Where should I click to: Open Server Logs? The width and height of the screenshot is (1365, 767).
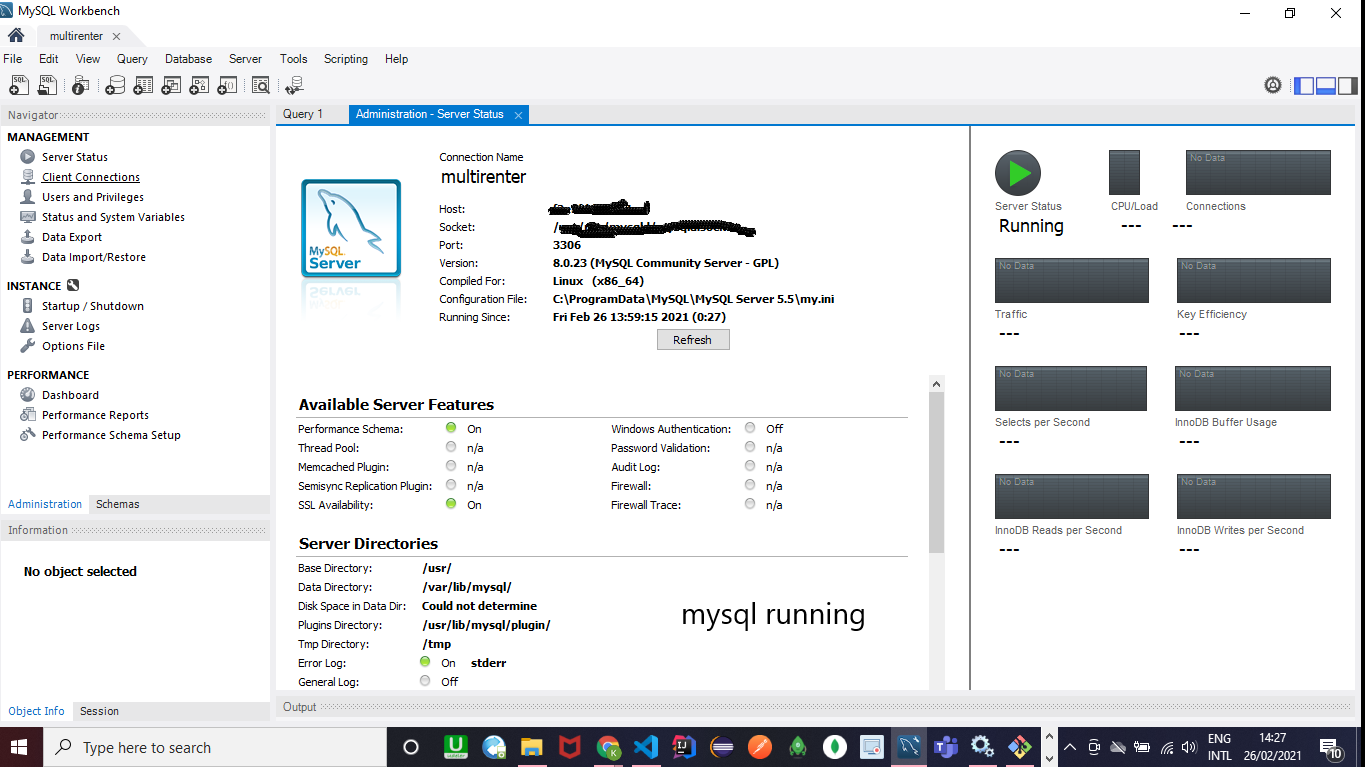pyautogui.click(x=71, y=326)
